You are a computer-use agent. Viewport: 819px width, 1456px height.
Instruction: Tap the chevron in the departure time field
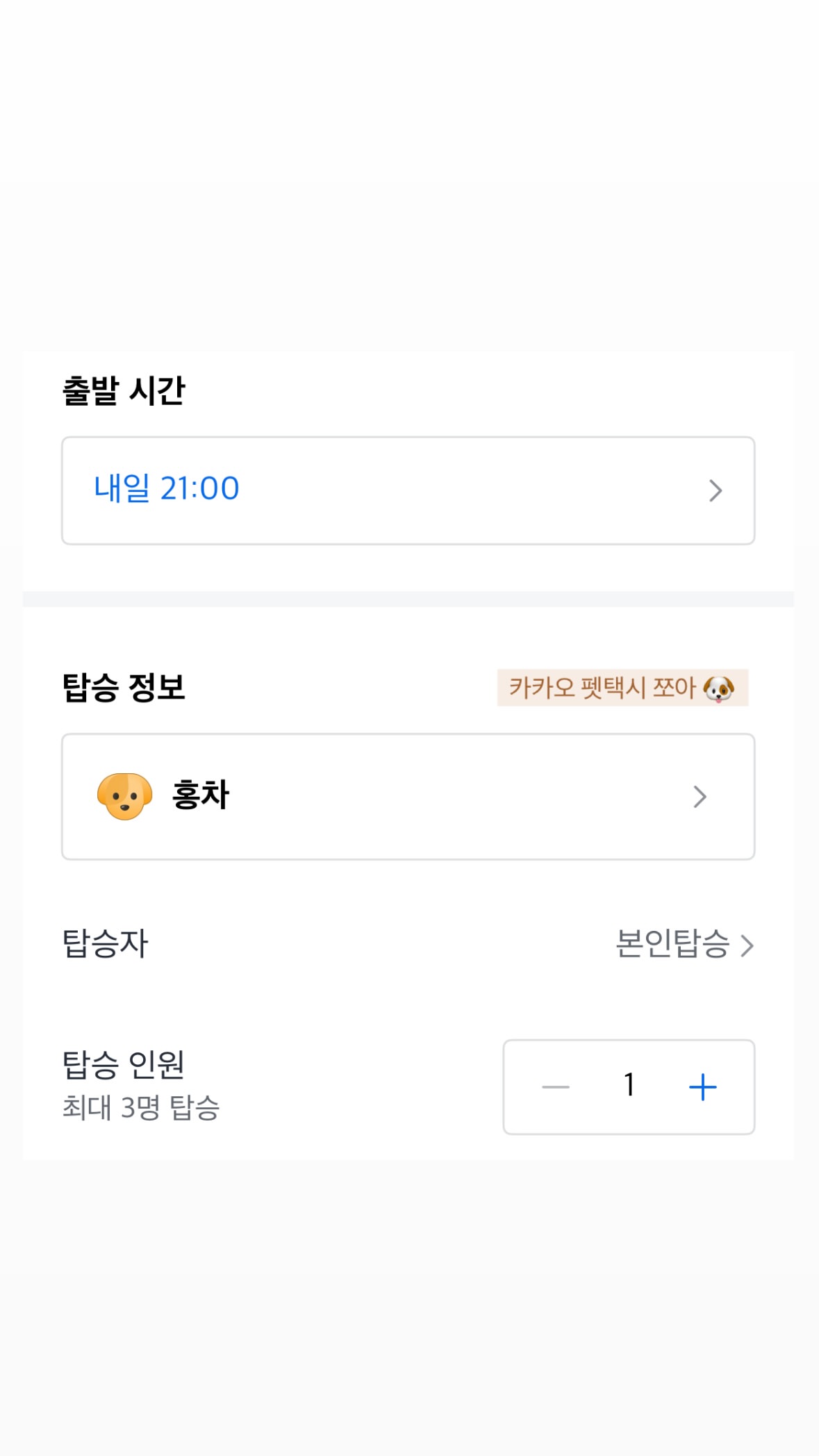(715, 490)
